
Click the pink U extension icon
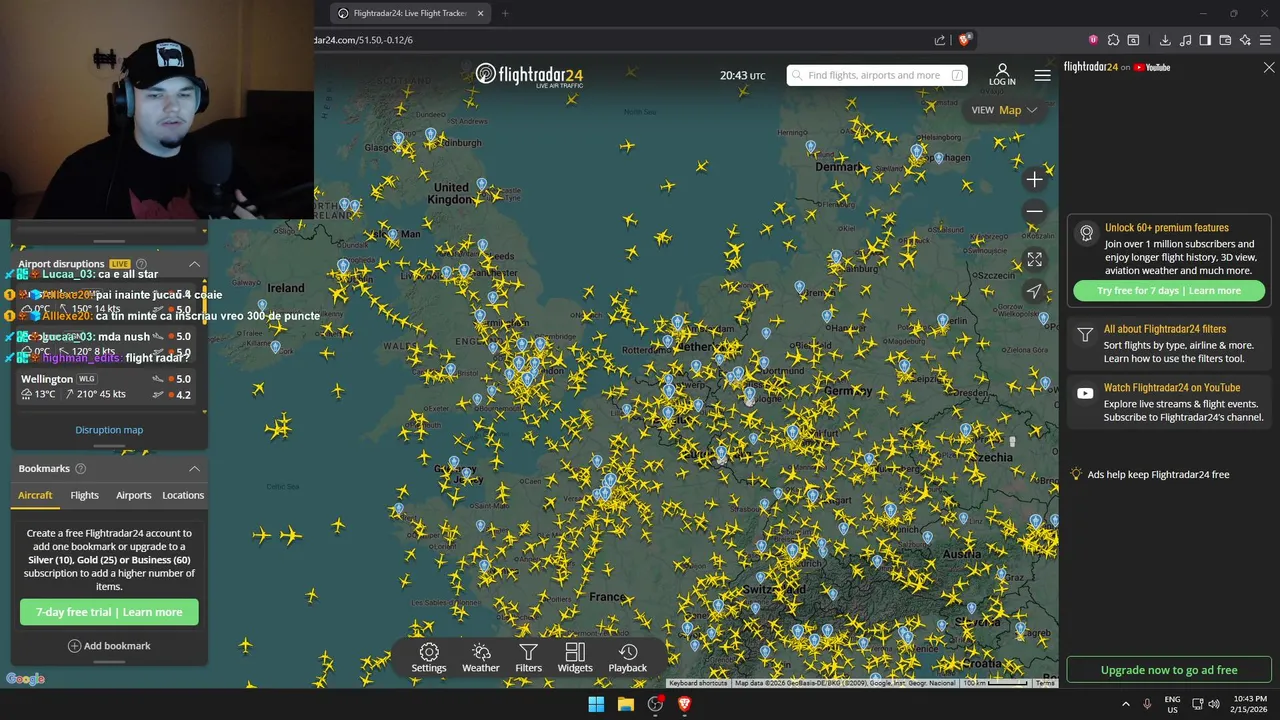pyautogui.click(x=1093, y=40)
